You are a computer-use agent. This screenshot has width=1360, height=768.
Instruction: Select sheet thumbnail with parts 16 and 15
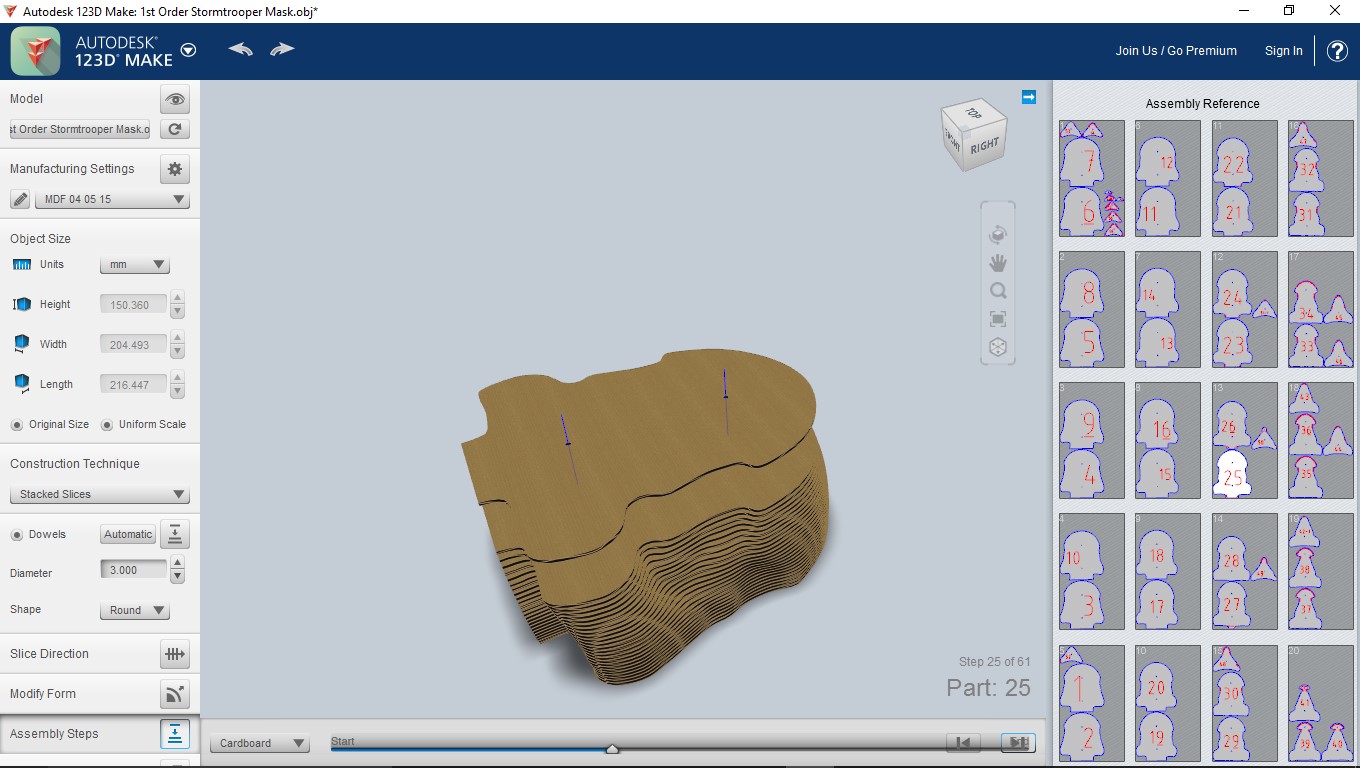pyautogui.click(x=1168, y=440)
